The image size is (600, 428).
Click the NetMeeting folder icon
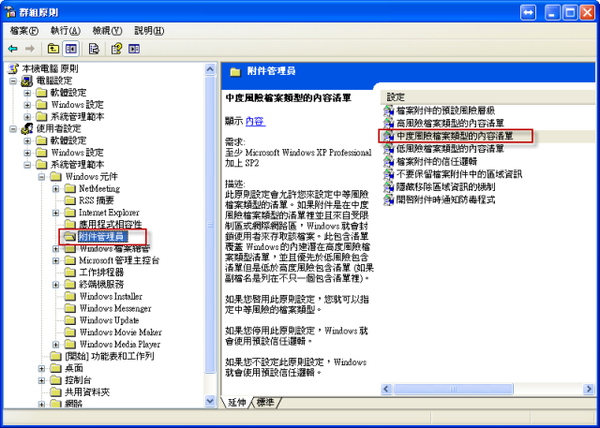coord(70,188)
